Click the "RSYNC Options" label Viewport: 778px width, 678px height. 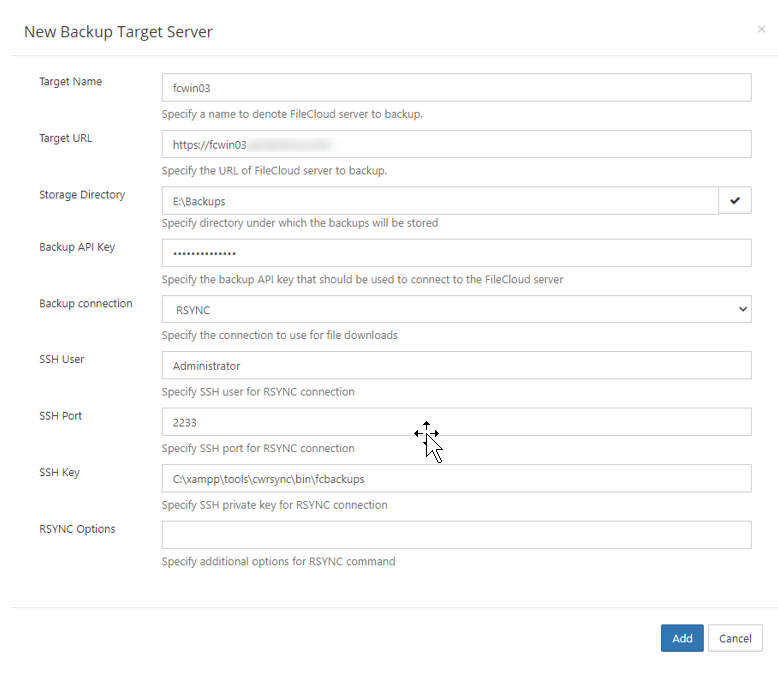77,529
